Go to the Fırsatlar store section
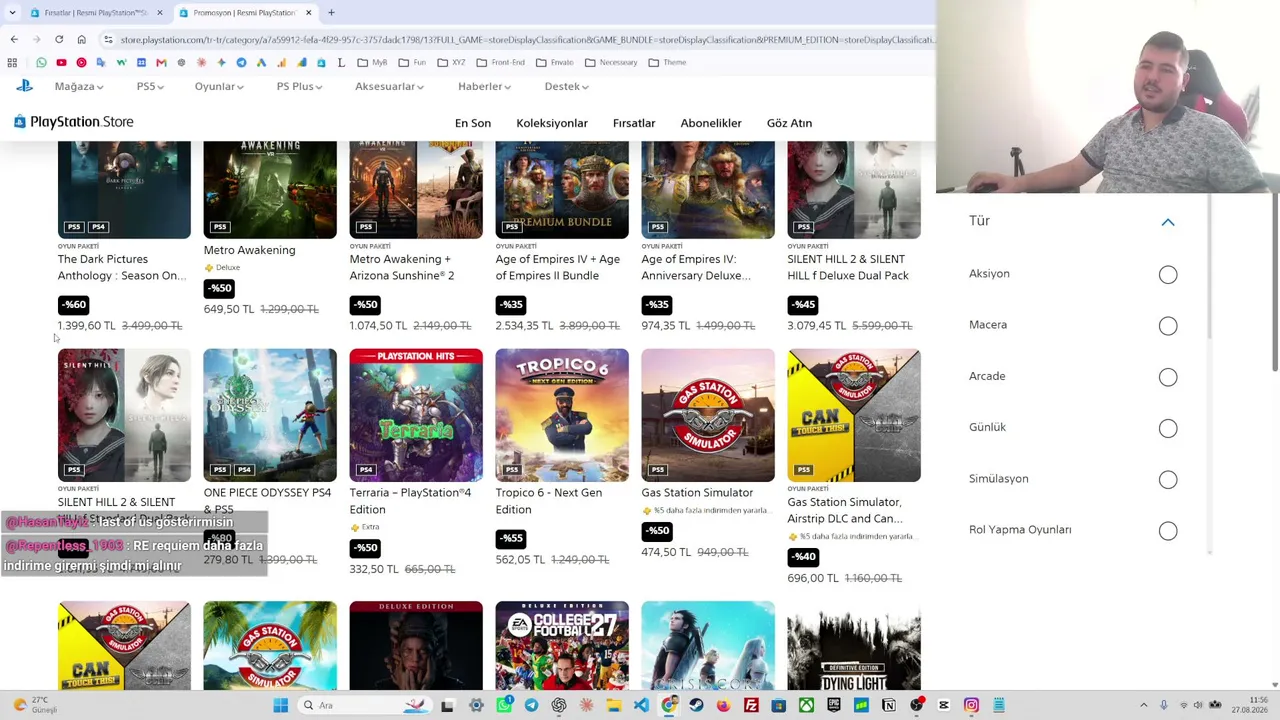This screenshot has height=720, width=1280. (634, 123)
